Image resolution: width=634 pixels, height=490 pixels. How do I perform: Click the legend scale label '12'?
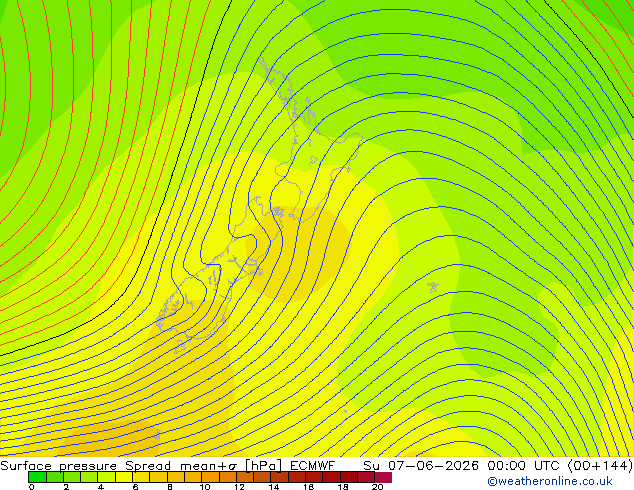tap(239, 487)
